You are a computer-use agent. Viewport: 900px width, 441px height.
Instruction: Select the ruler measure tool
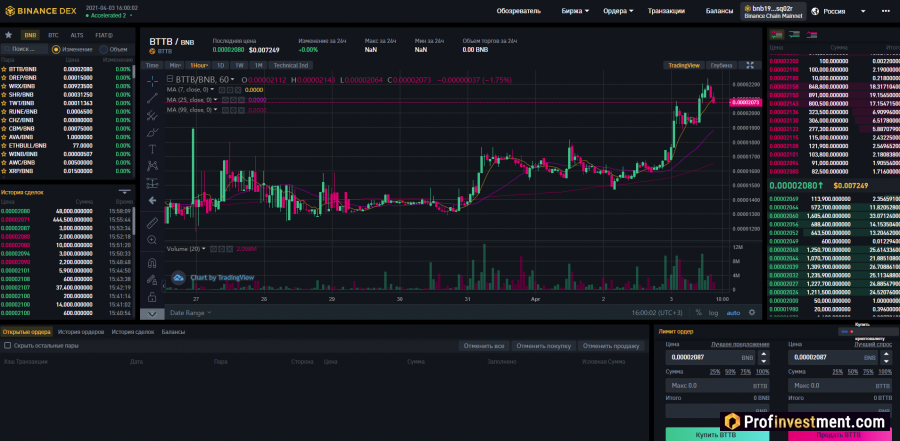[152, 222]
